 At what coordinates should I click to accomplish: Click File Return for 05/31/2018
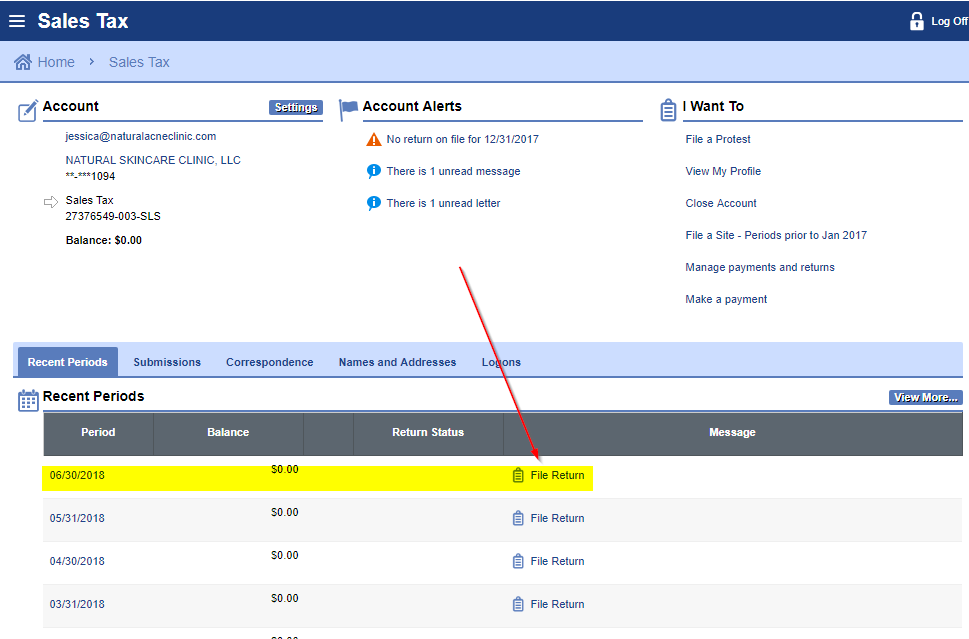pos(557,518)
